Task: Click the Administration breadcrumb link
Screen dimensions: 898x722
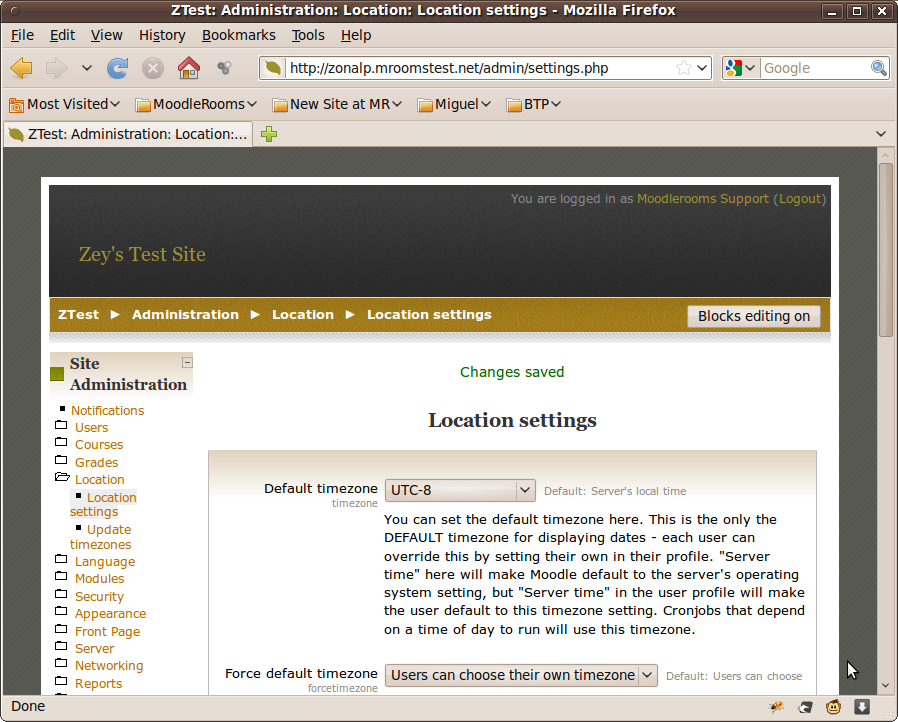Action: pos(186,315)
